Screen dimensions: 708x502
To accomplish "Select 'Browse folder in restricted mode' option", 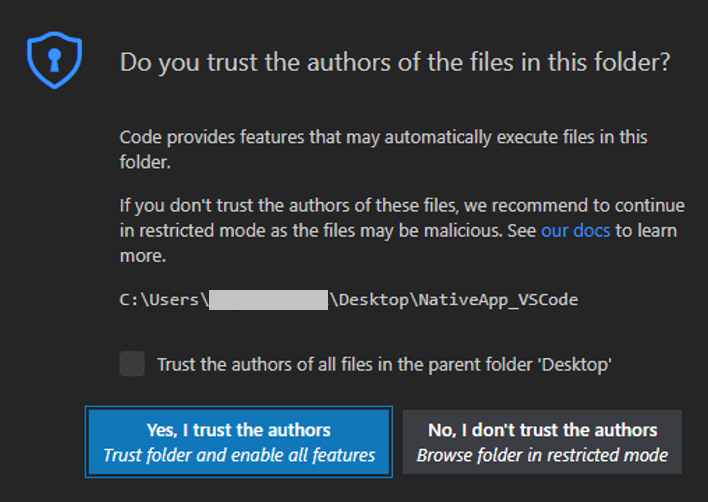I will pyautogui.click(x=542, y=455).
